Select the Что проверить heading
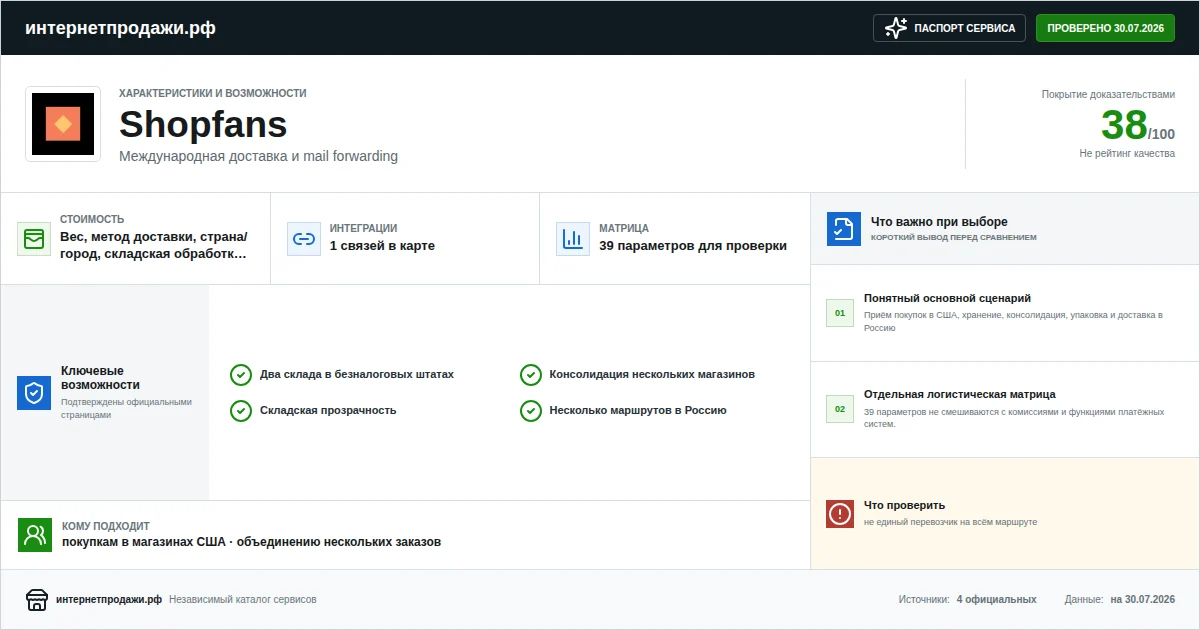This screenshot has width=1200, height=630. [904, 505]
